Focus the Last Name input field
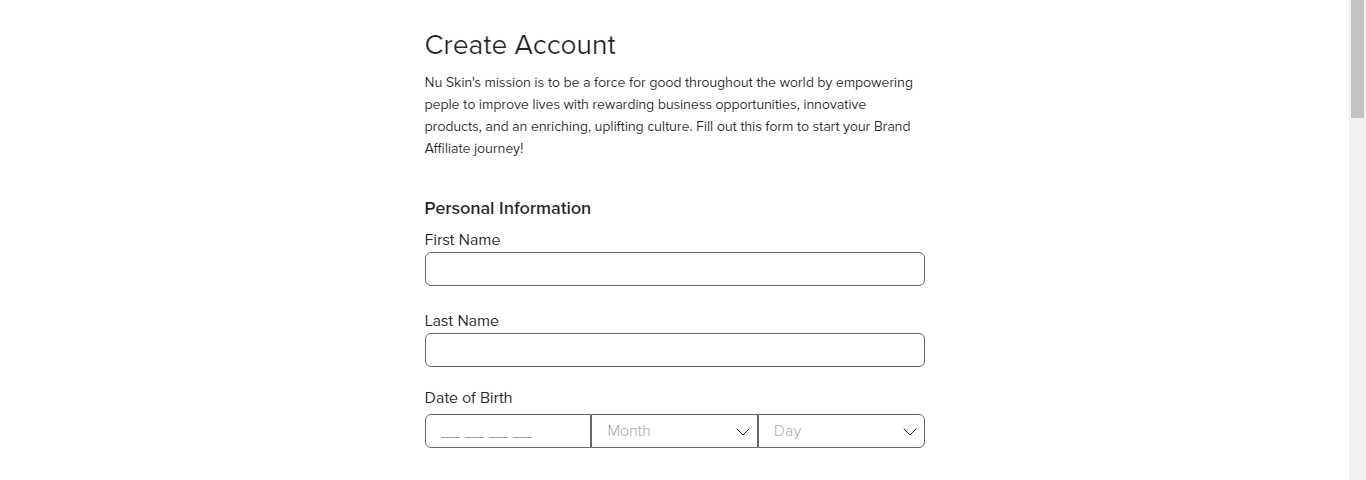Image resolution: width=1366 pixels, height=480 pixels. (x=675, y=350)
